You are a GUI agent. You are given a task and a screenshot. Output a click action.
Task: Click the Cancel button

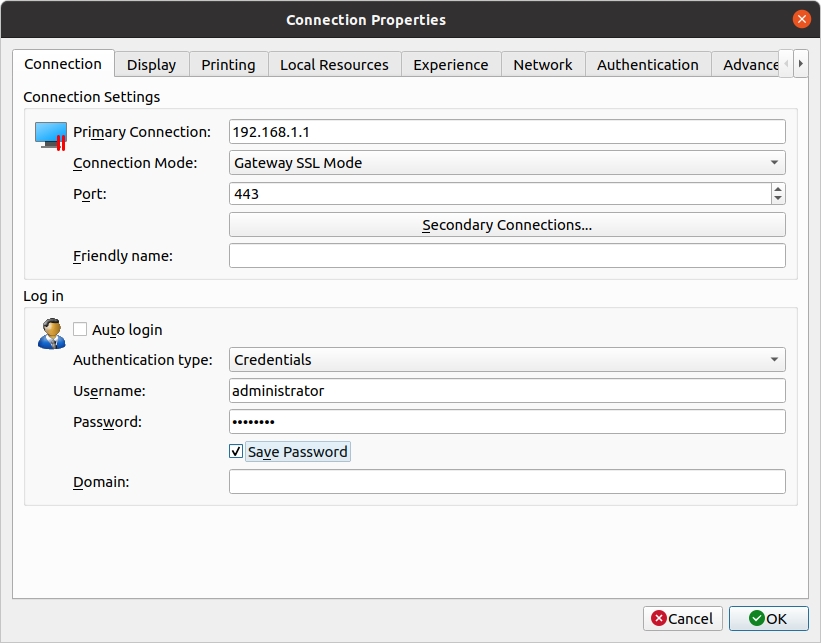[x=681, y=619]
